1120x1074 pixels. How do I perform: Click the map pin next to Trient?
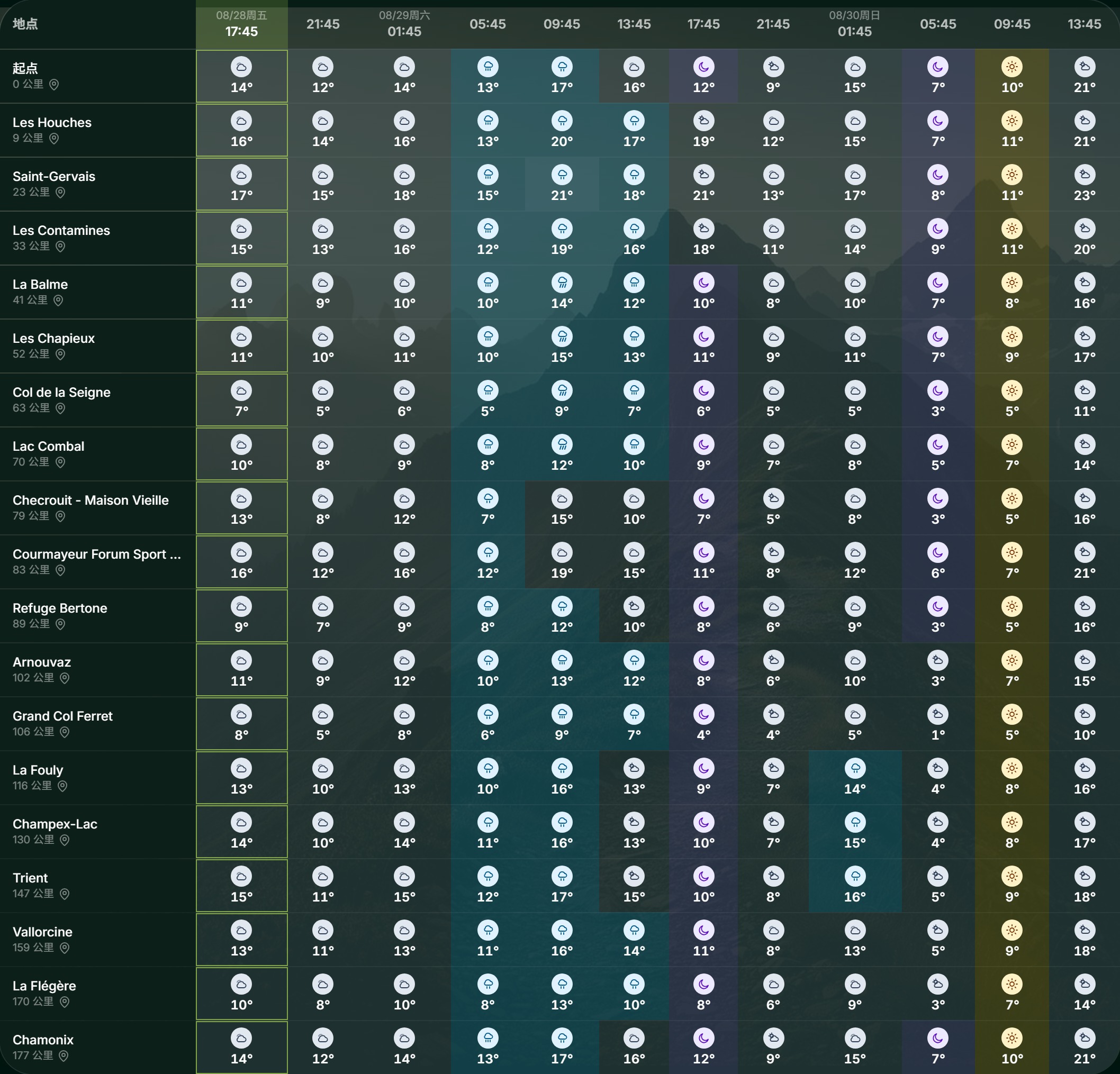tap(65, 894)
